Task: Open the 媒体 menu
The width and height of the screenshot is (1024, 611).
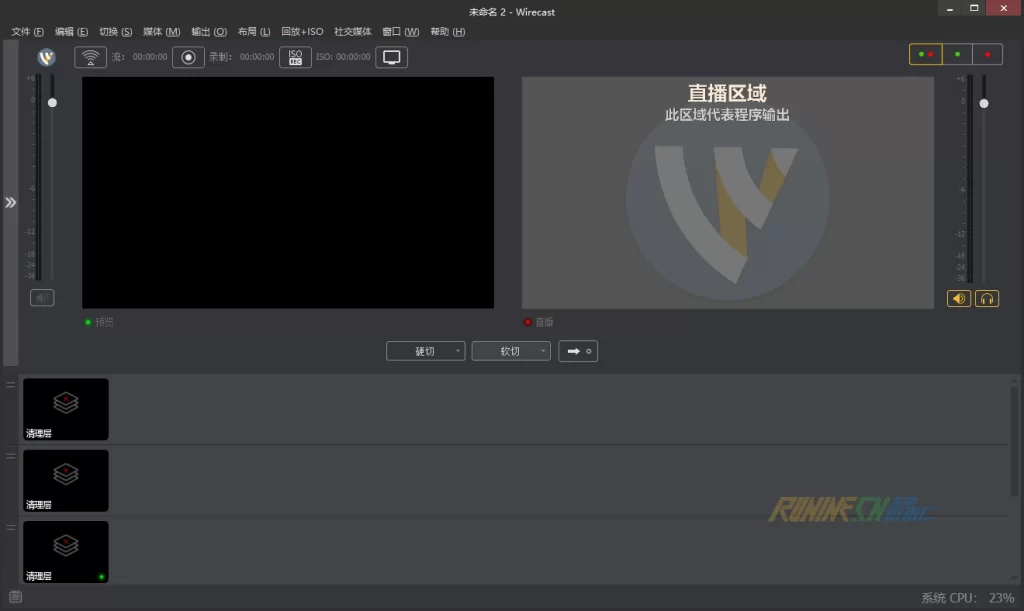Action: pos(161,32)
